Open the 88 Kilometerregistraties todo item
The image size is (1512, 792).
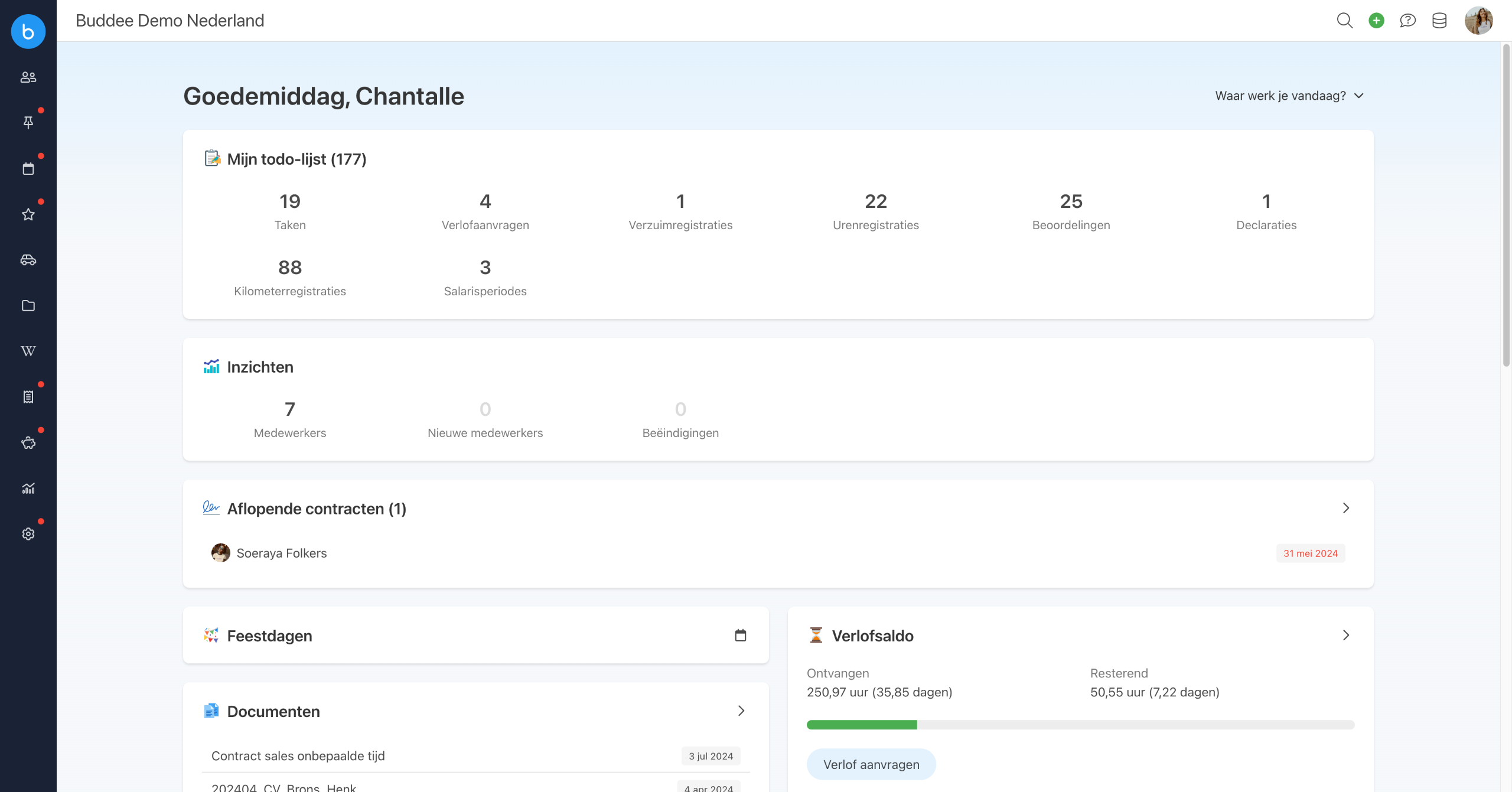coord(290,277)
